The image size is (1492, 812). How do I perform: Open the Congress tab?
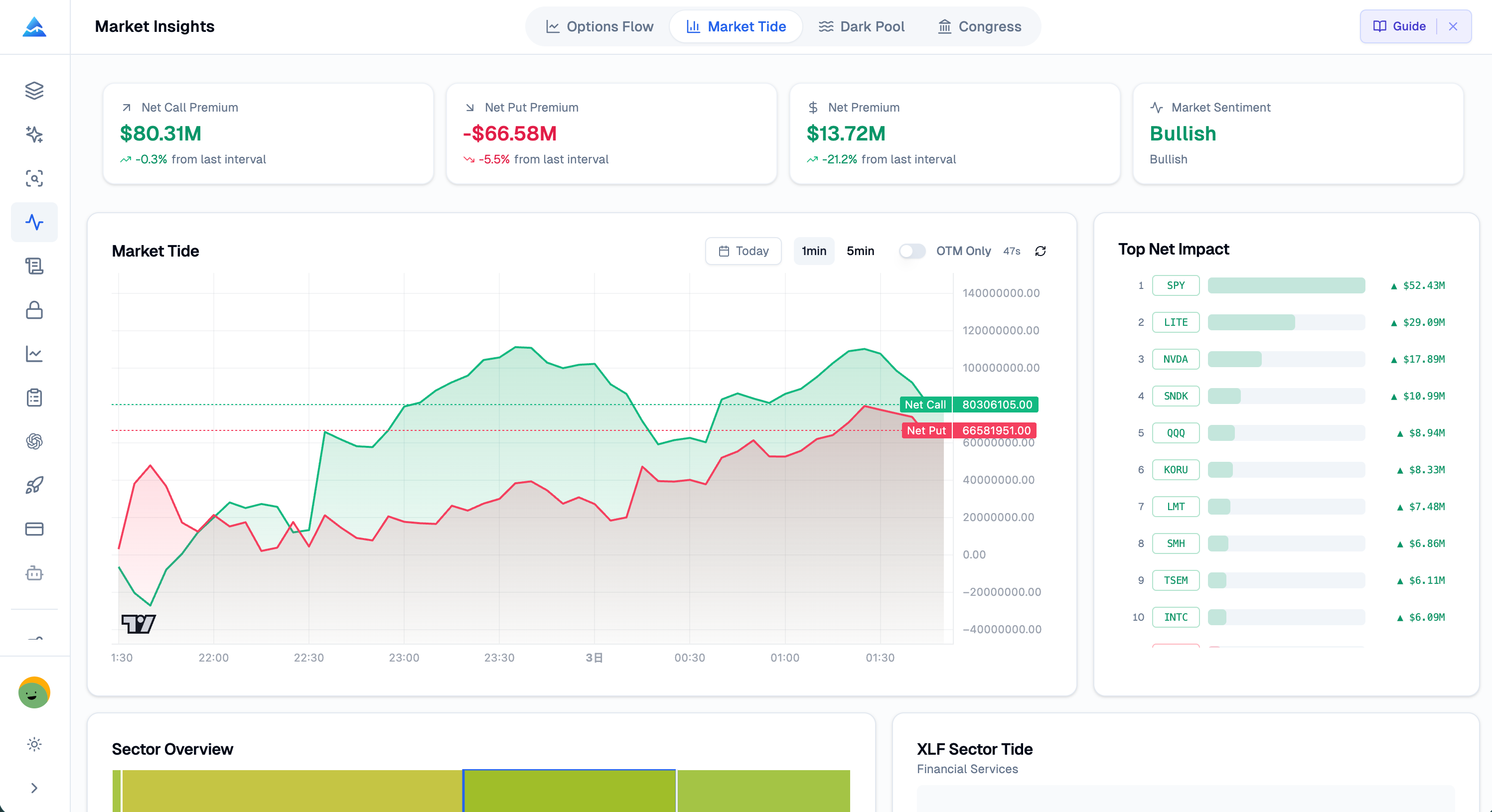point(978,26)
